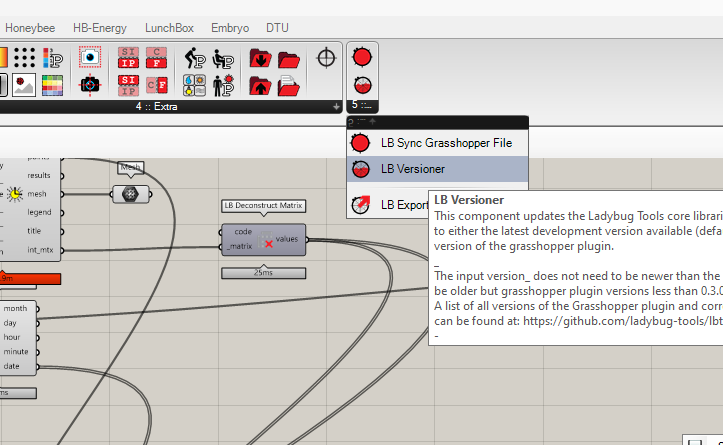Click the crosshair target icon in Extra panel
The width and height of the screenshot is (723, 445).
click(x=325, y=58)
